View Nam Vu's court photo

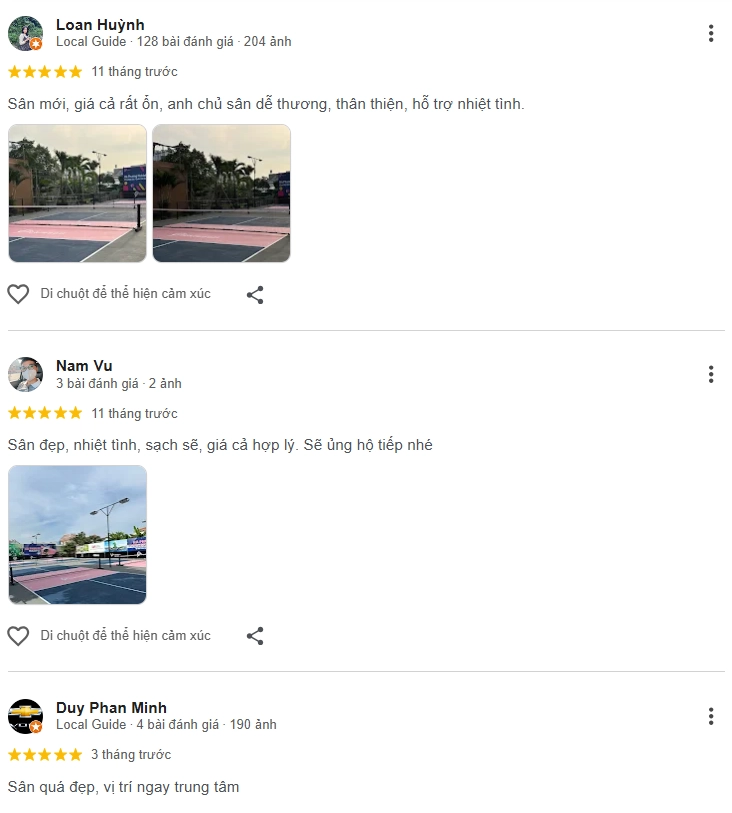tap(78, 535)
